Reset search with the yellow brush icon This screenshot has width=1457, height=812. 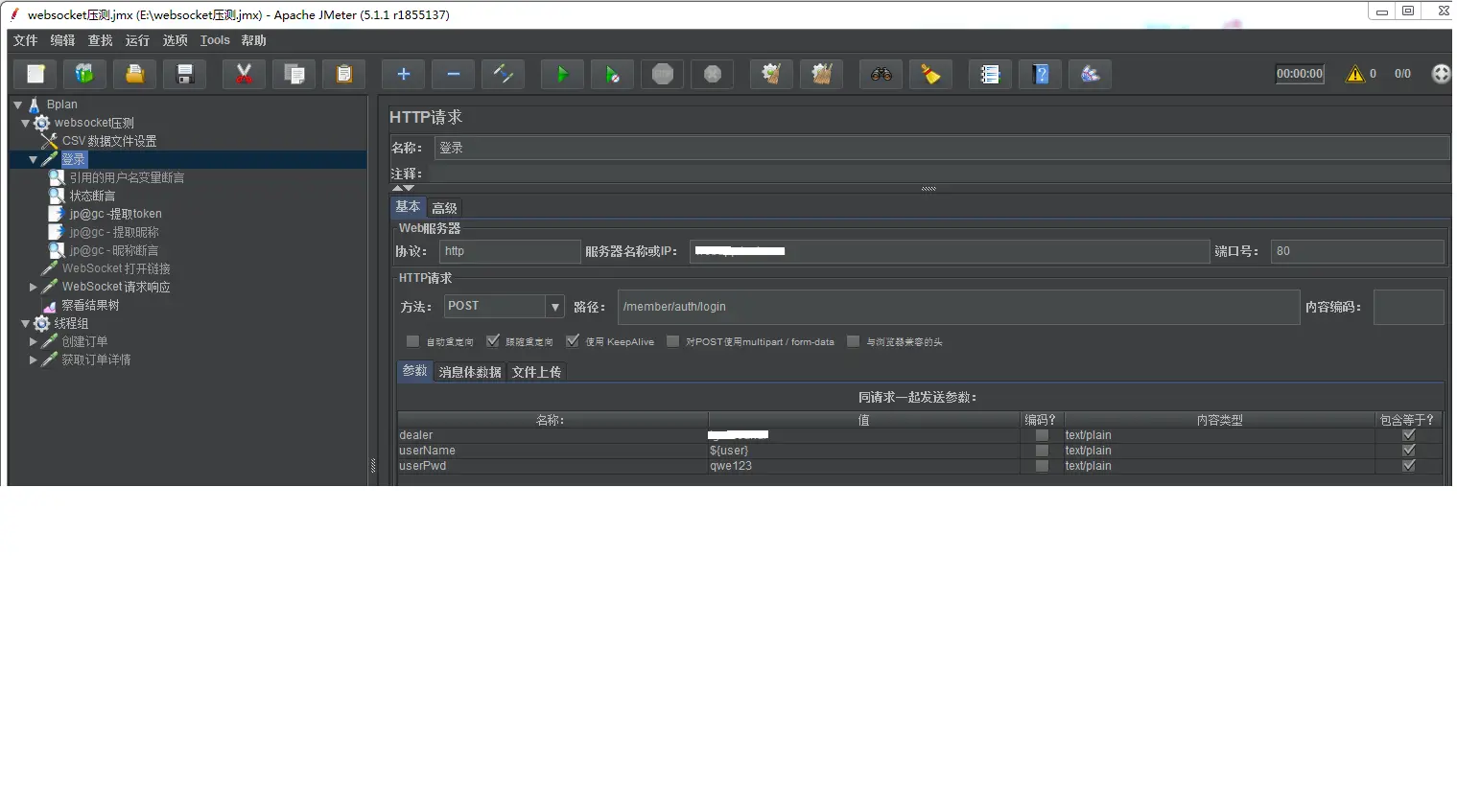coord(931,74)
